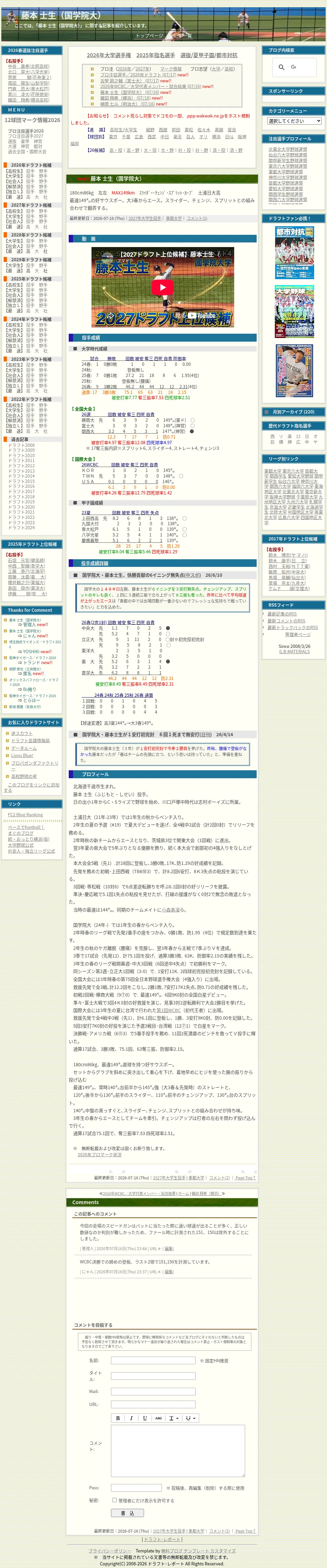Open the Lions Blue! favorite site link

point(22,755)
